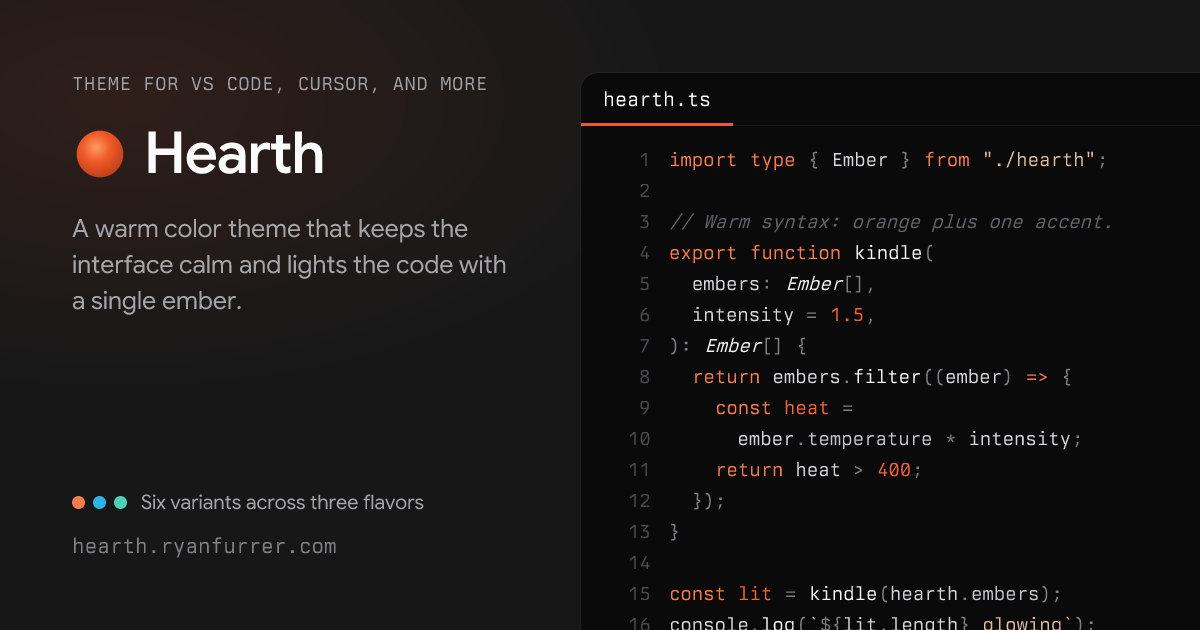1200x630 pixels.
Task: Click 'Six variants across three flavors' text
Action: click(282, 502)
